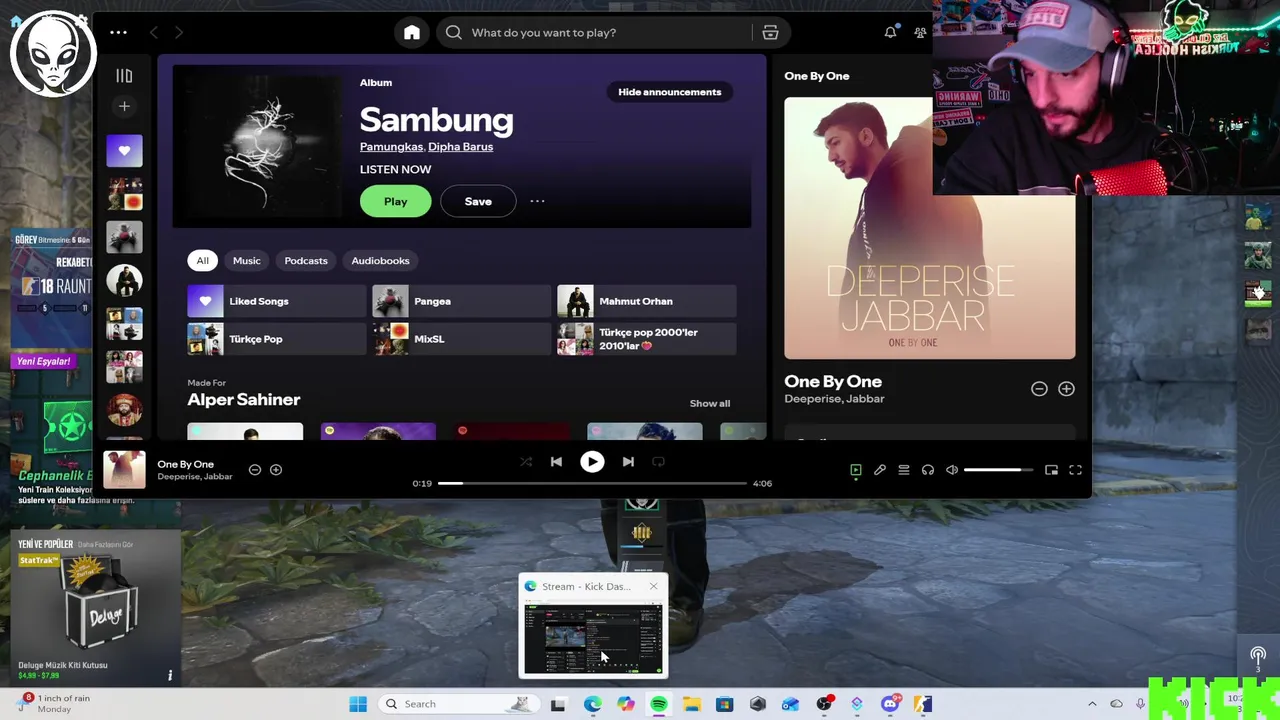Open the play queue

click(x=904, y=470)
